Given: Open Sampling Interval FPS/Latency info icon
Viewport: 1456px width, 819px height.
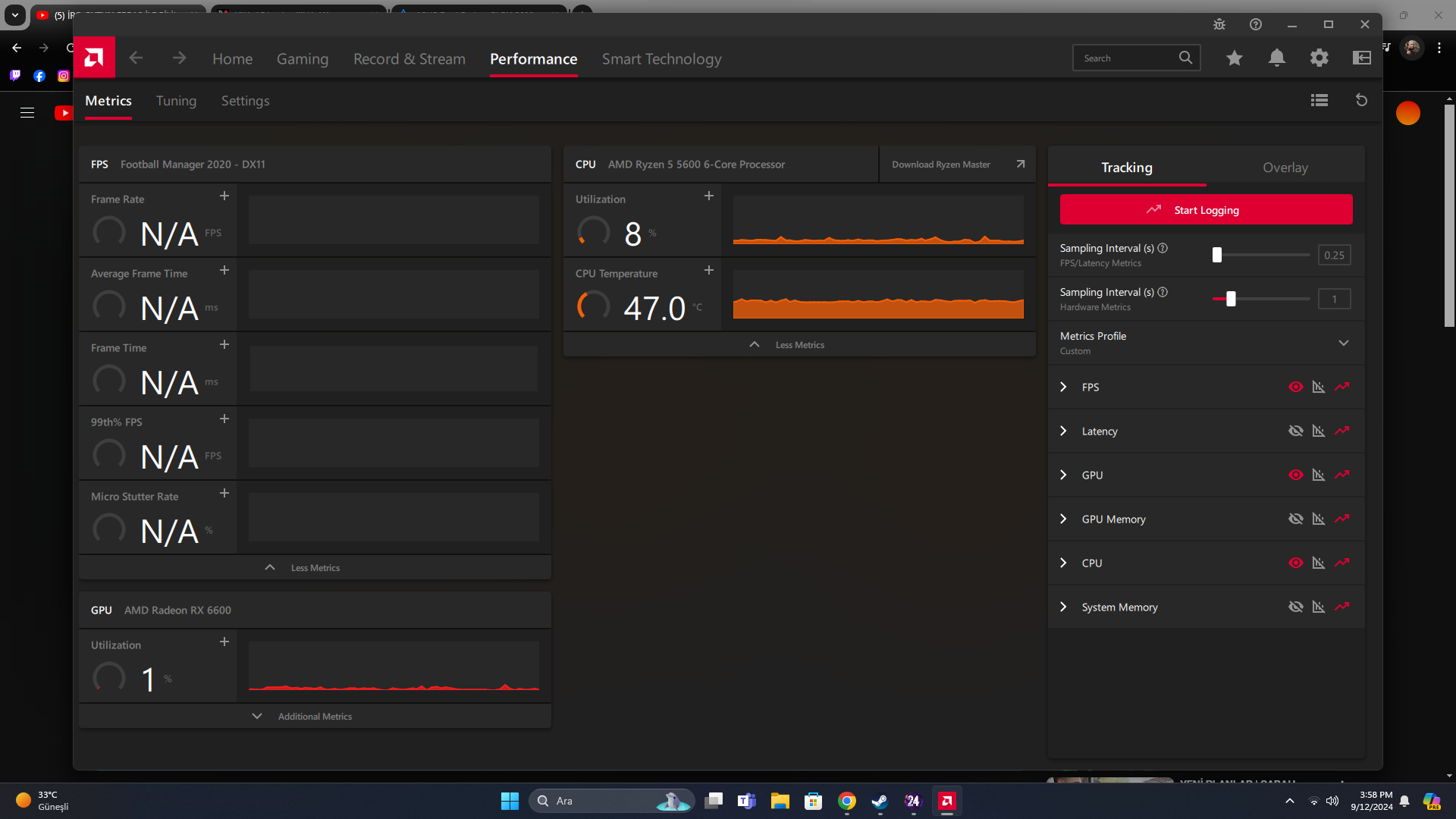Looking at the screenshot, I should pos(1163,248).
